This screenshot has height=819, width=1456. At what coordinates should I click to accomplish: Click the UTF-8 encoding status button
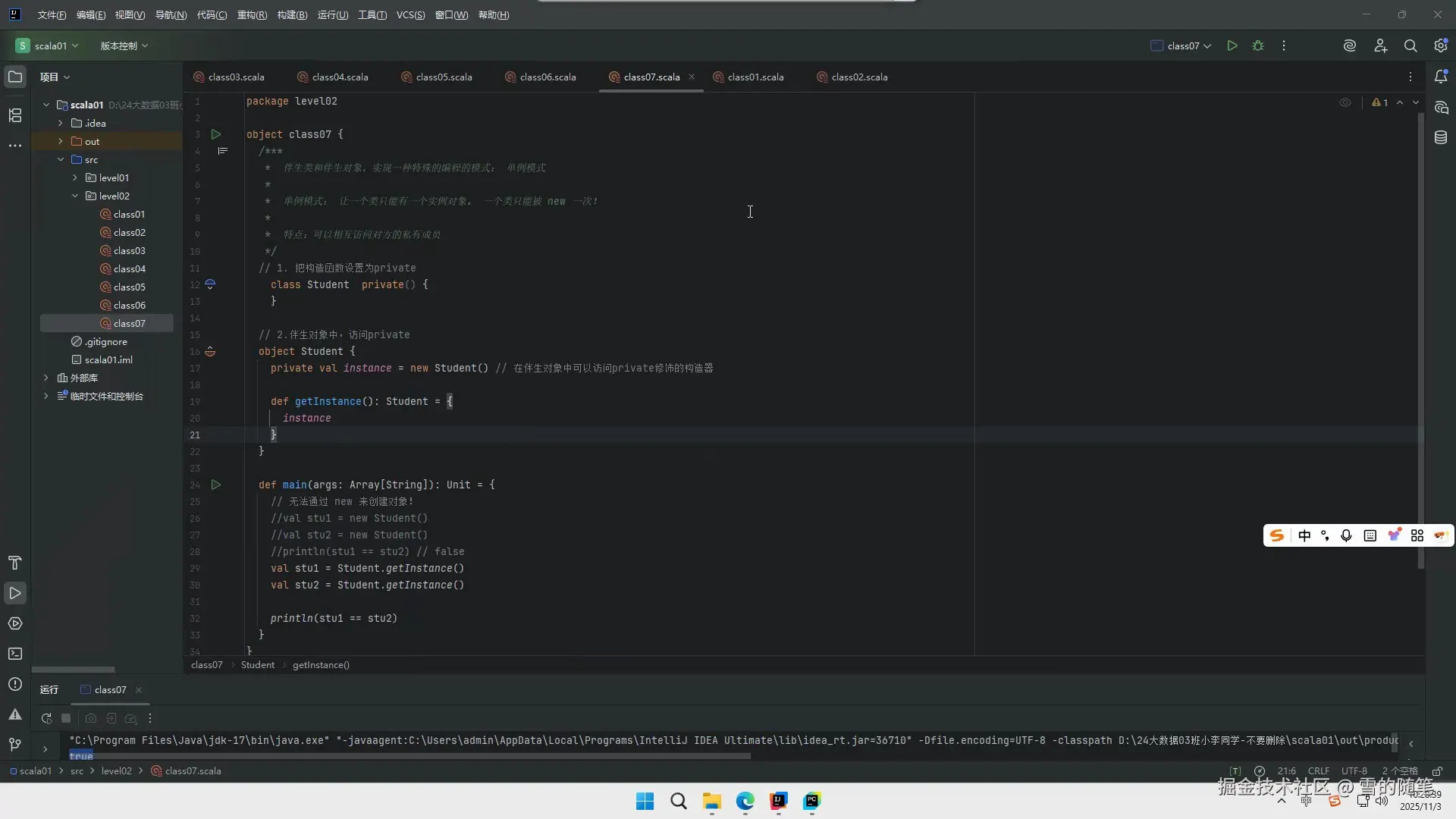pos(1354,771)
